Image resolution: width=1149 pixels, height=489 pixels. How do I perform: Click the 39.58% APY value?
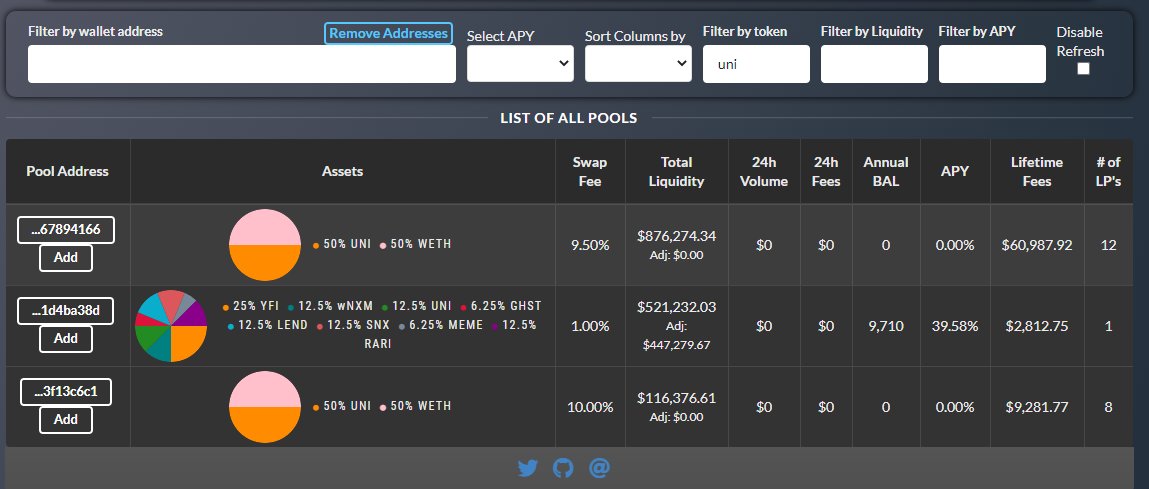click(955, 326)
